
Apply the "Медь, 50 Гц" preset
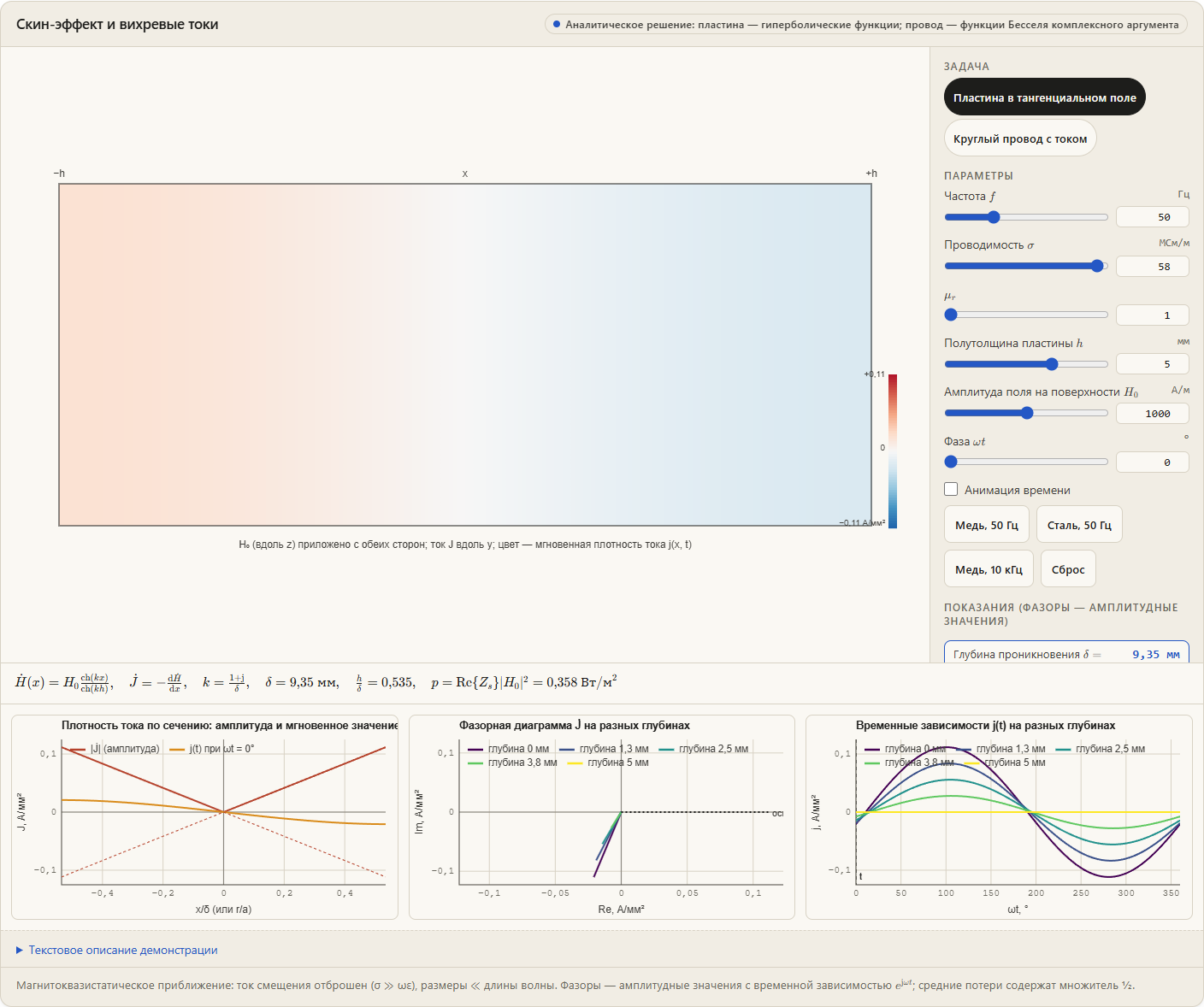point(987,525)
